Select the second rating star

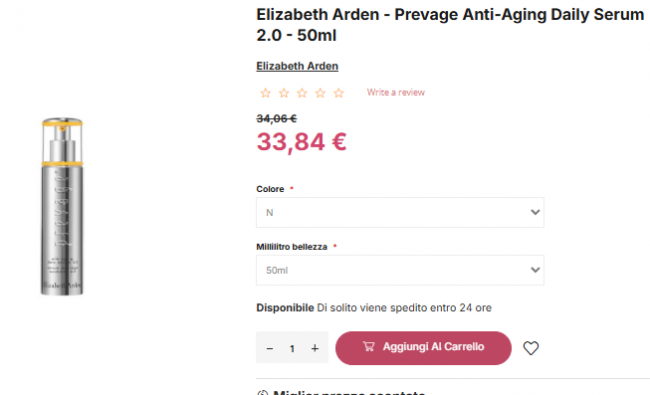coord(284,93)
